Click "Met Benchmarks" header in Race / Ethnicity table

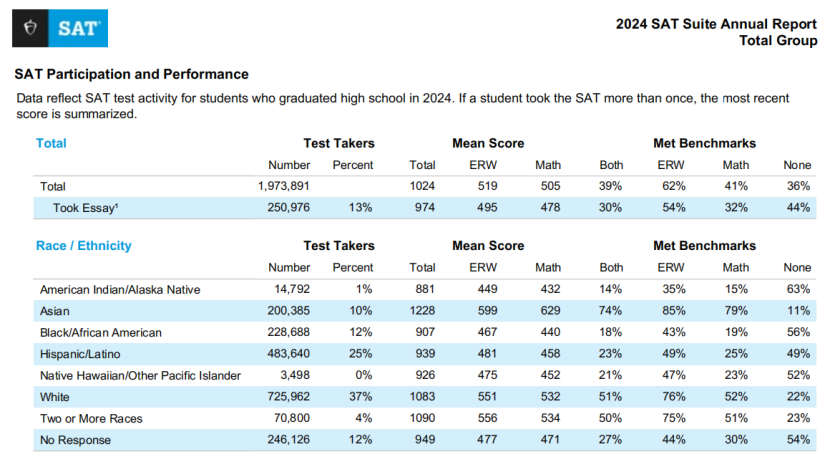pos(704,245)
